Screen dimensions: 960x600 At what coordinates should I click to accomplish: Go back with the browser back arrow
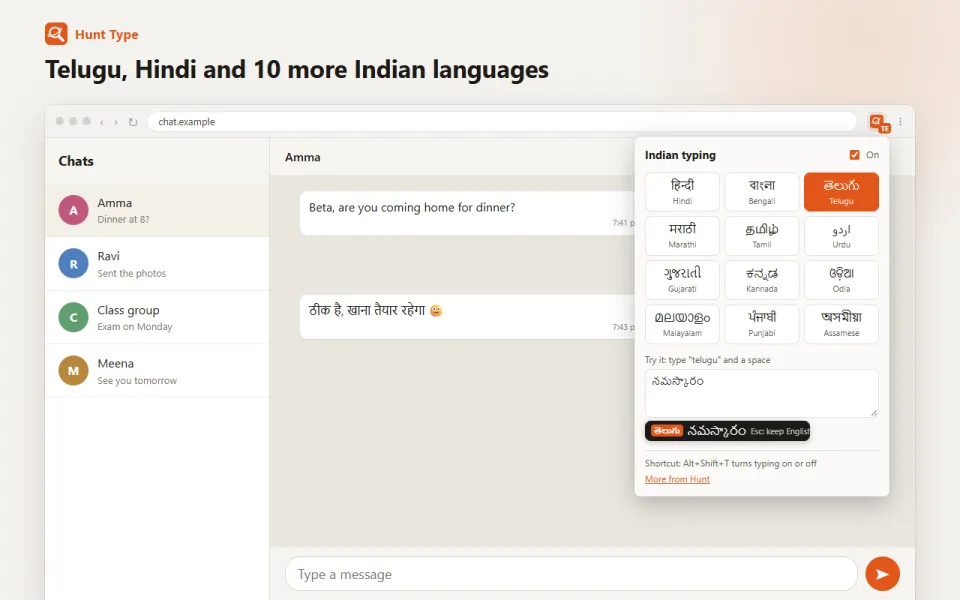click(102, 122)
